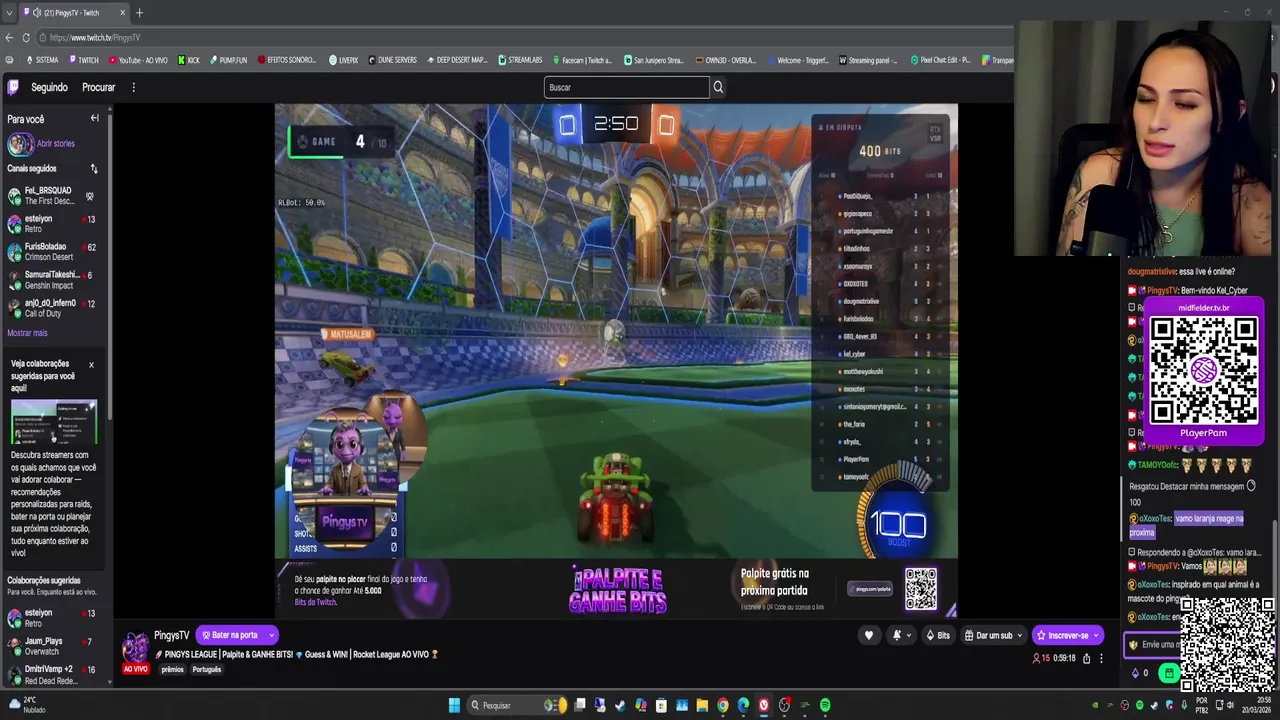The width and height of the screenshot is (1280, 720).
Task: Open TWITCH bookmark
Action: pyautogui.click(x=83, y=60)
